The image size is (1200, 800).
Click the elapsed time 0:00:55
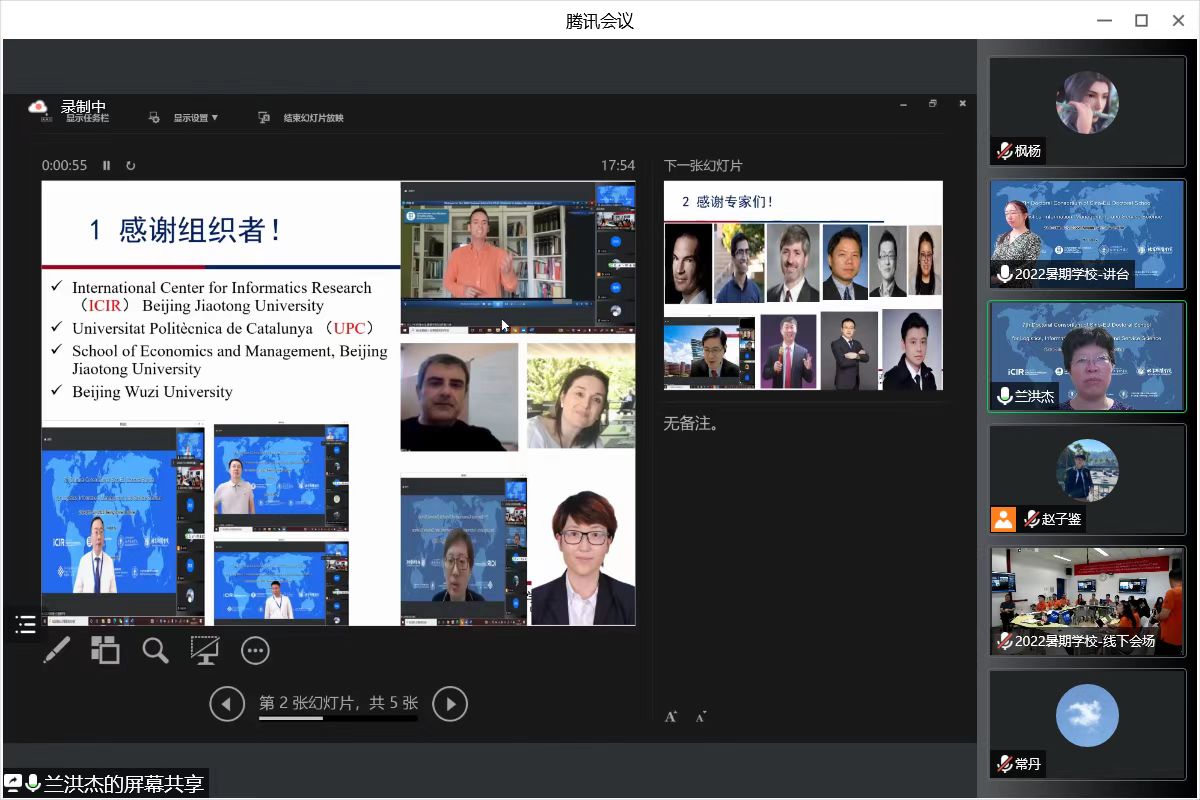(x=64, y=165)
